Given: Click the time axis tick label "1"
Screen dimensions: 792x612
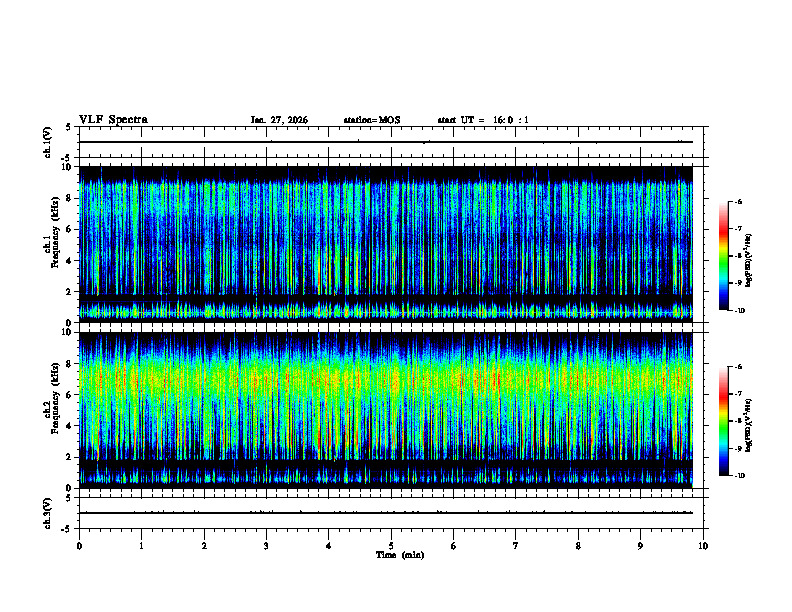Looking at the screenshot, I should click(x=141, y=546).
